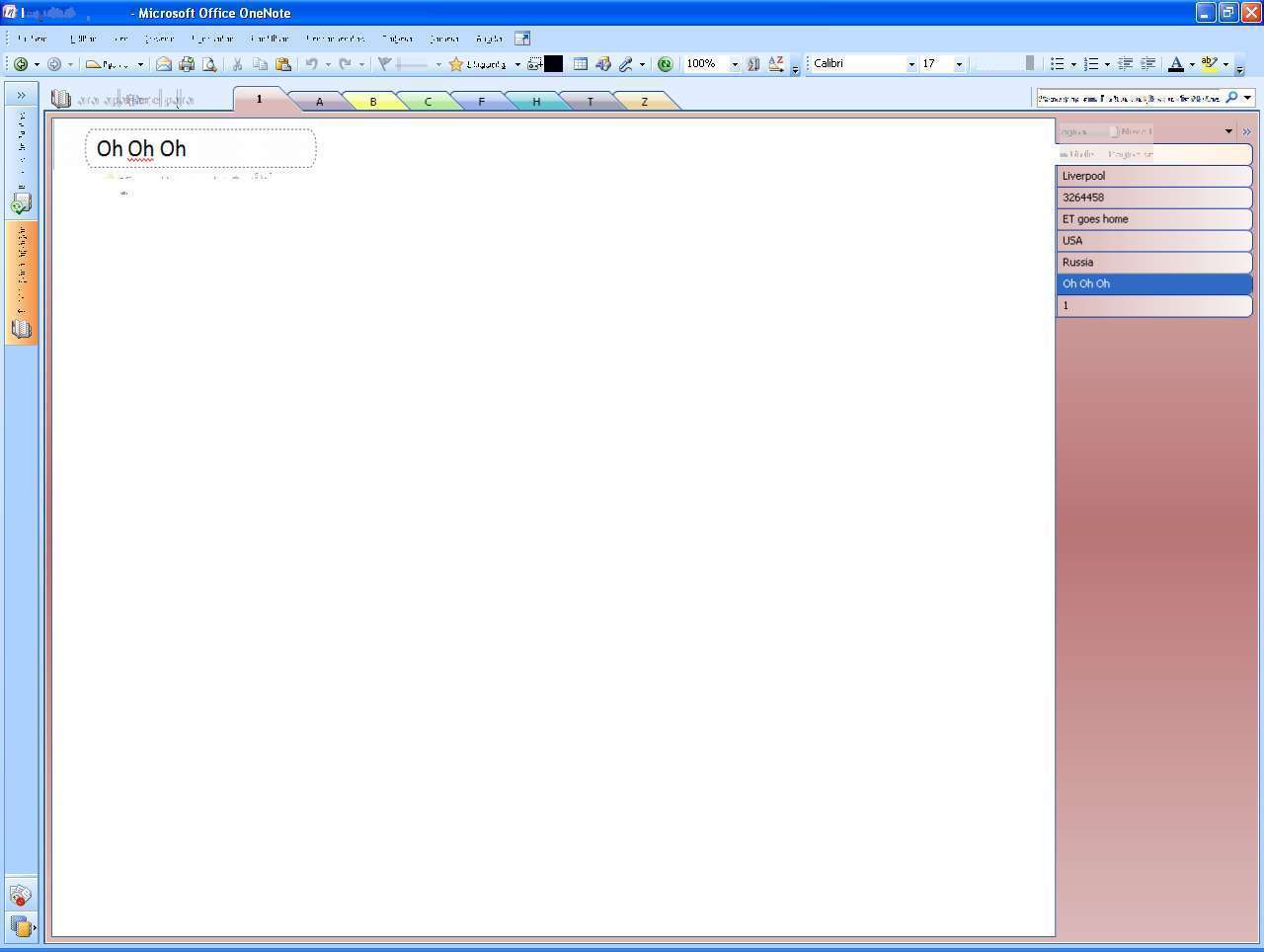Click the decrease indent icon
Image resolution: width=1264 pixels, height=952 pixels.
[1125, 64]
